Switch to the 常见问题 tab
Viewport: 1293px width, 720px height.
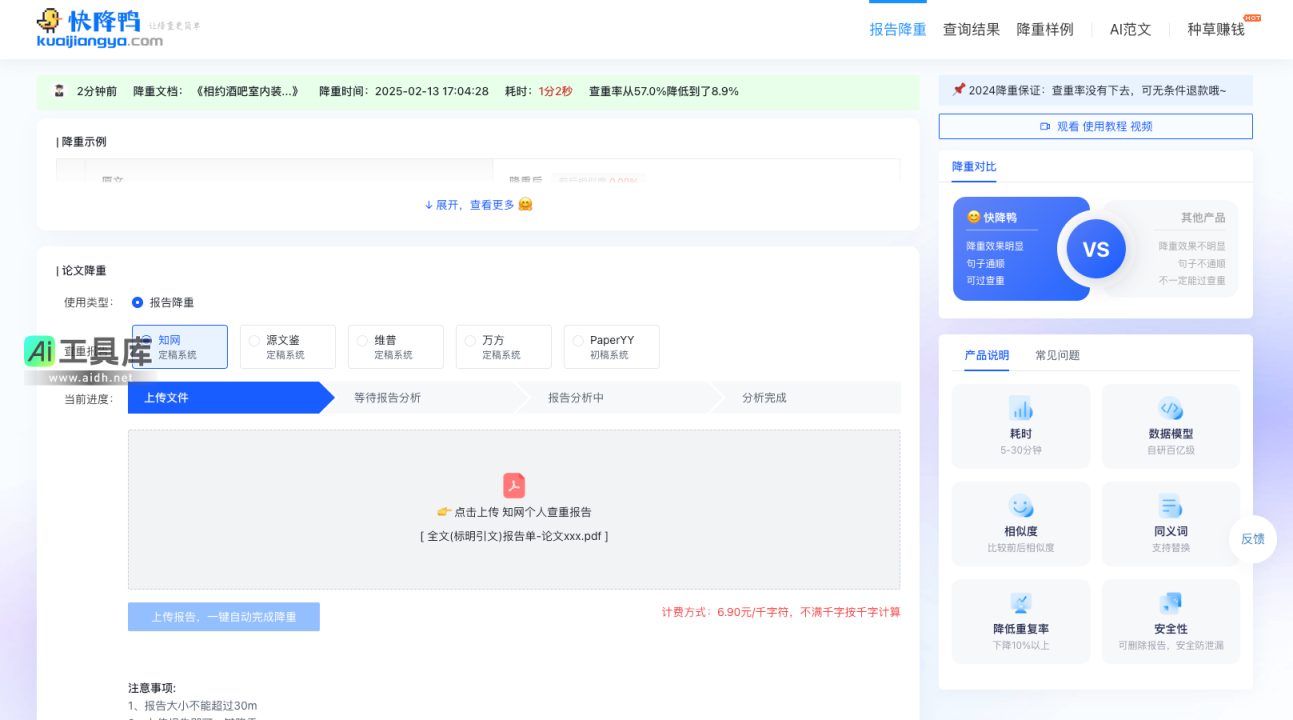pyautogui.click(x=1057, y=355)
